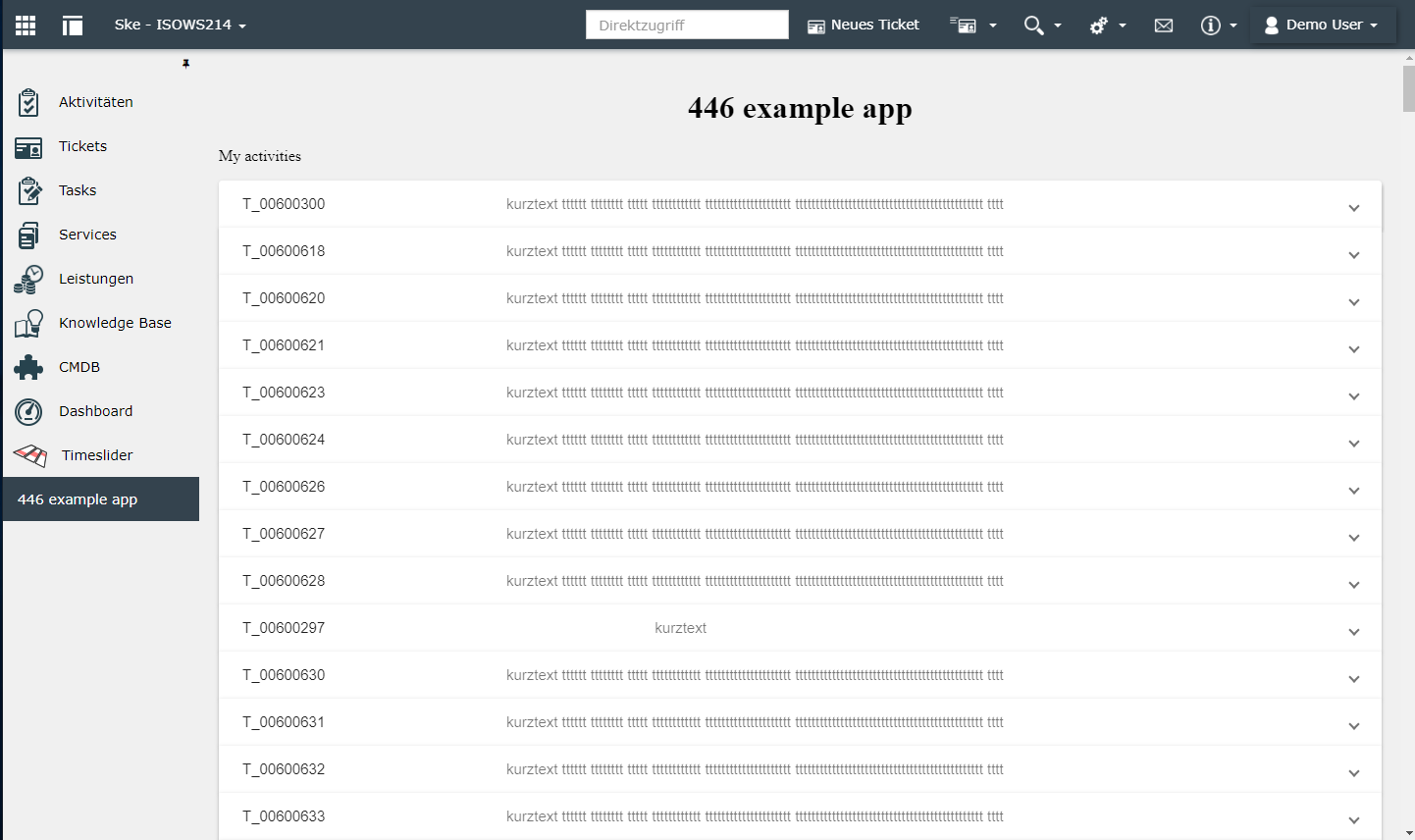
Task: Open the settings gears dropdown
Action: pos(1108,26)
